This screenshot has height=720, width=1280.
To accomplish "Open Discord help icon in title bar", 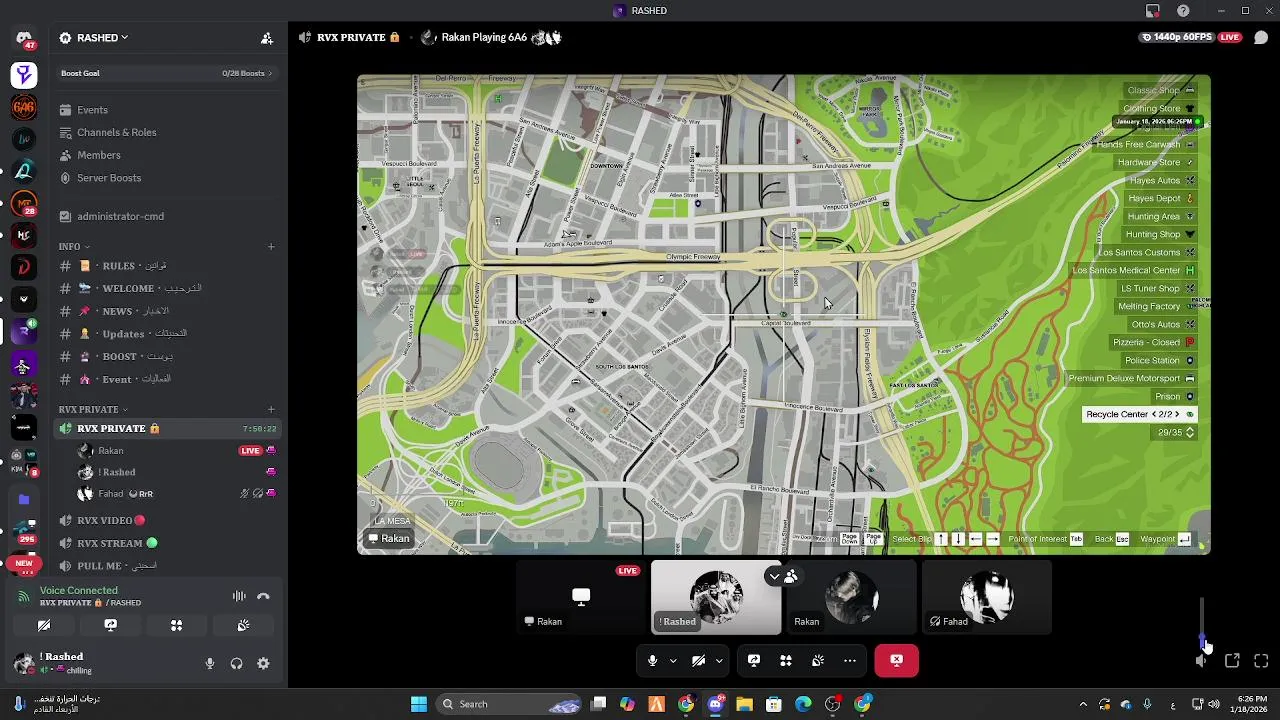I will point(1184,11).
